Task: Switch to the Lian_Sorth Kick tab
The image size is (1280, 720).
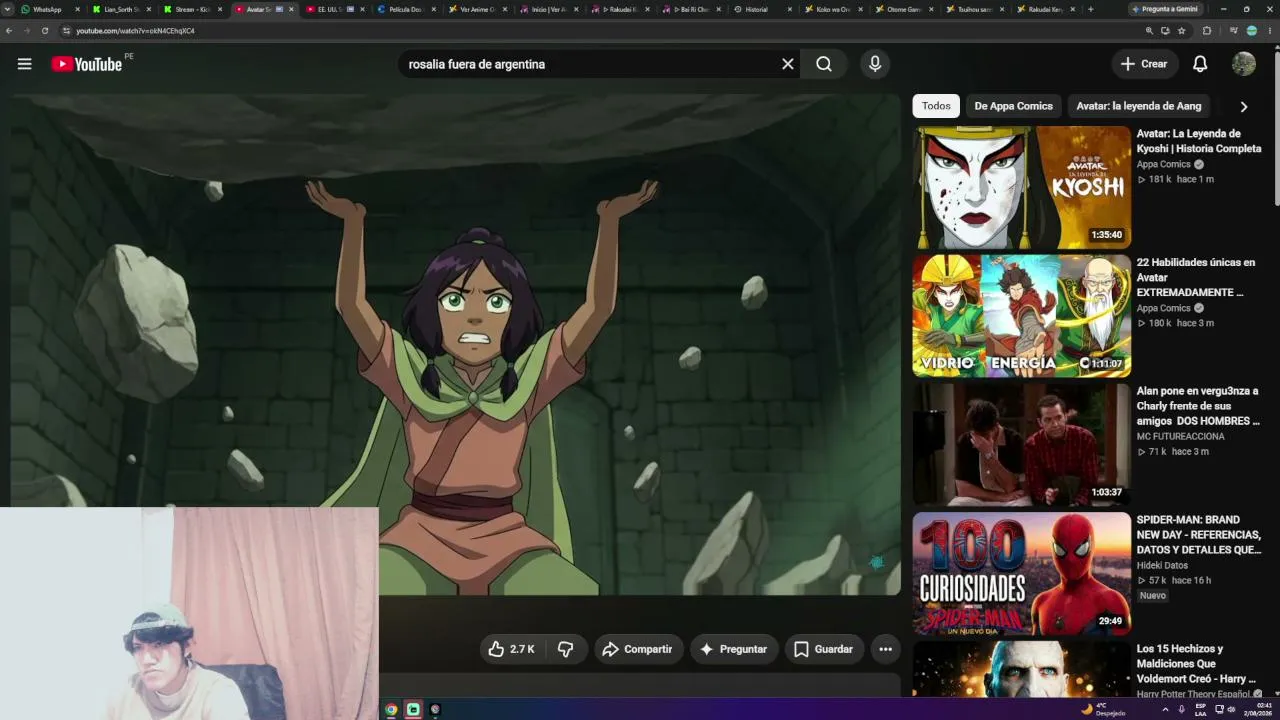Action: [x=120, y=9]
